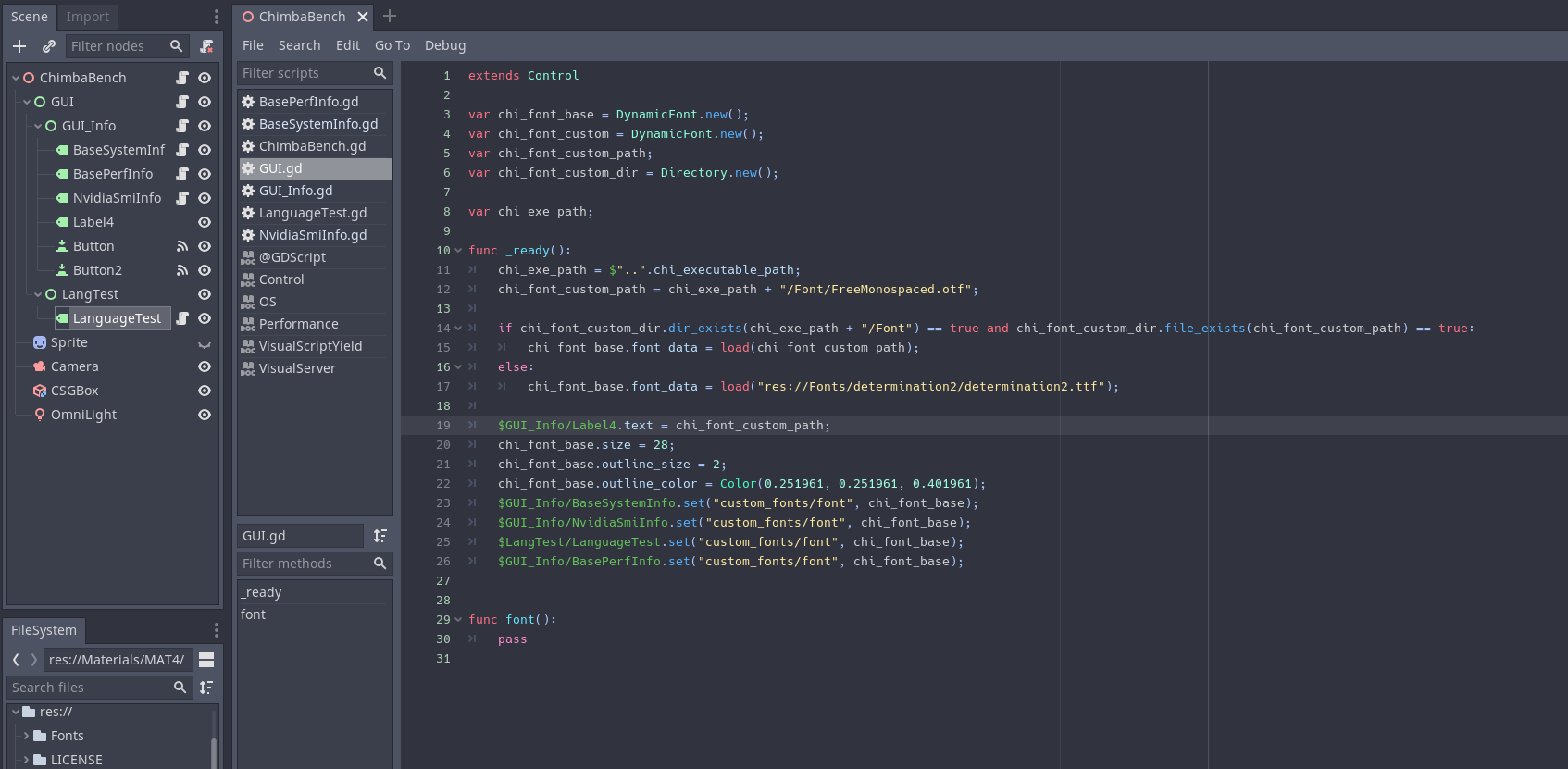
Task: Fold the _ready function at line 10
Action: pos(458,251)
